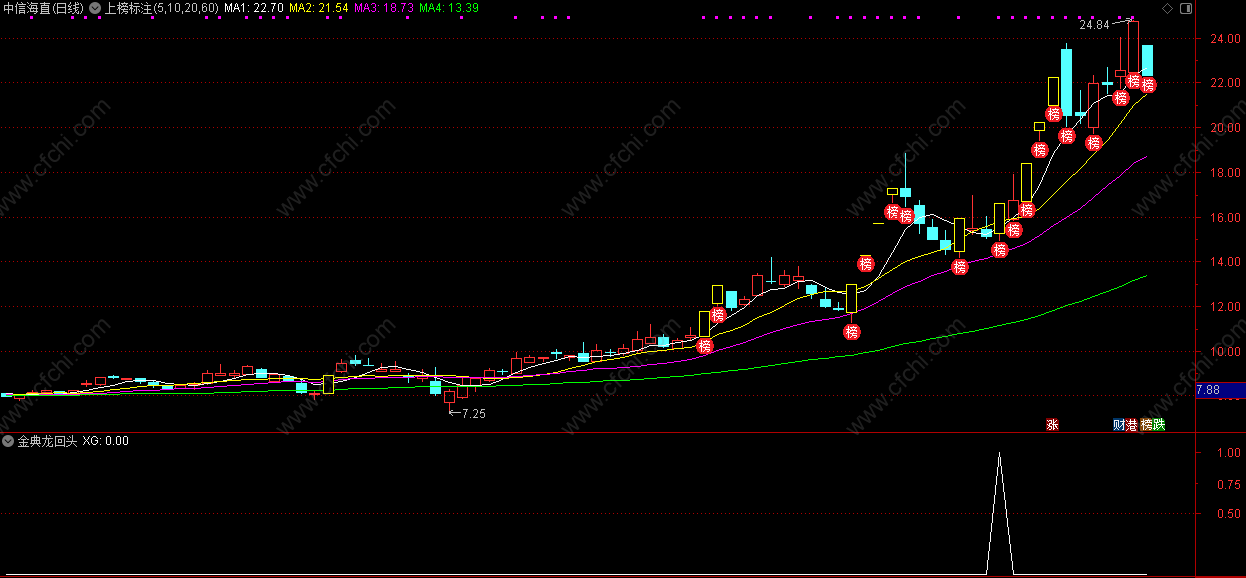Click the brown 榜 event marker
Image resolution: width=1246 pixels, height=578 pixels.
[1146, 425]
